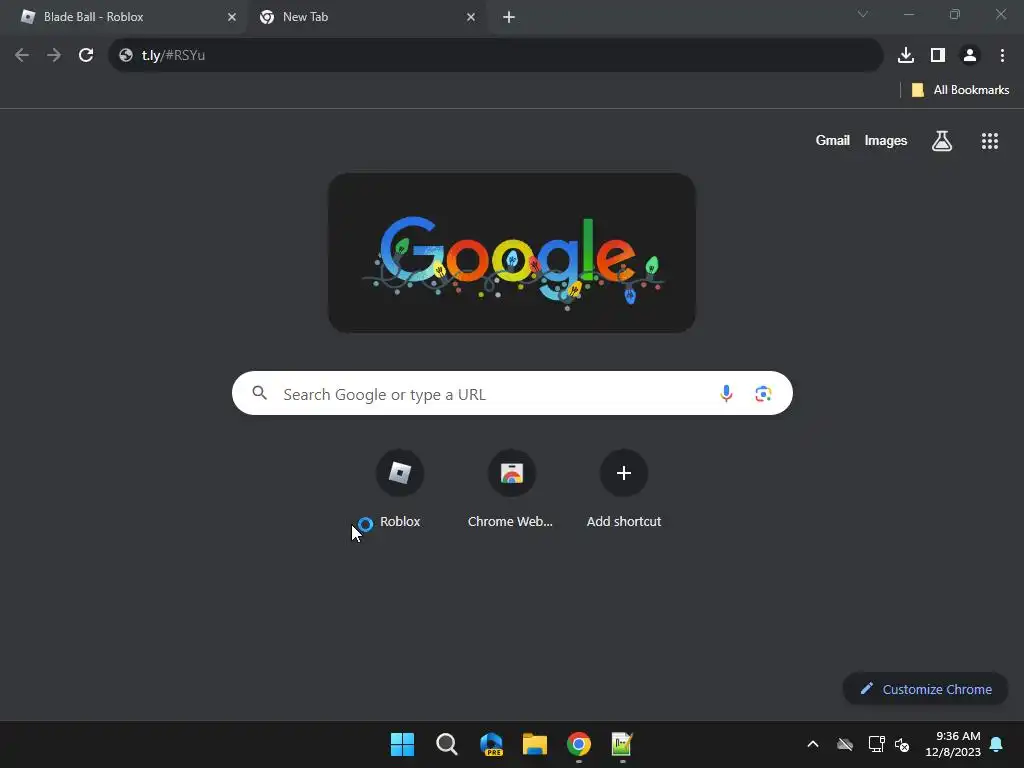This screenshot has height=768, width=1024.
Task: Open the Google apps grid
Action: click(989, 140)
